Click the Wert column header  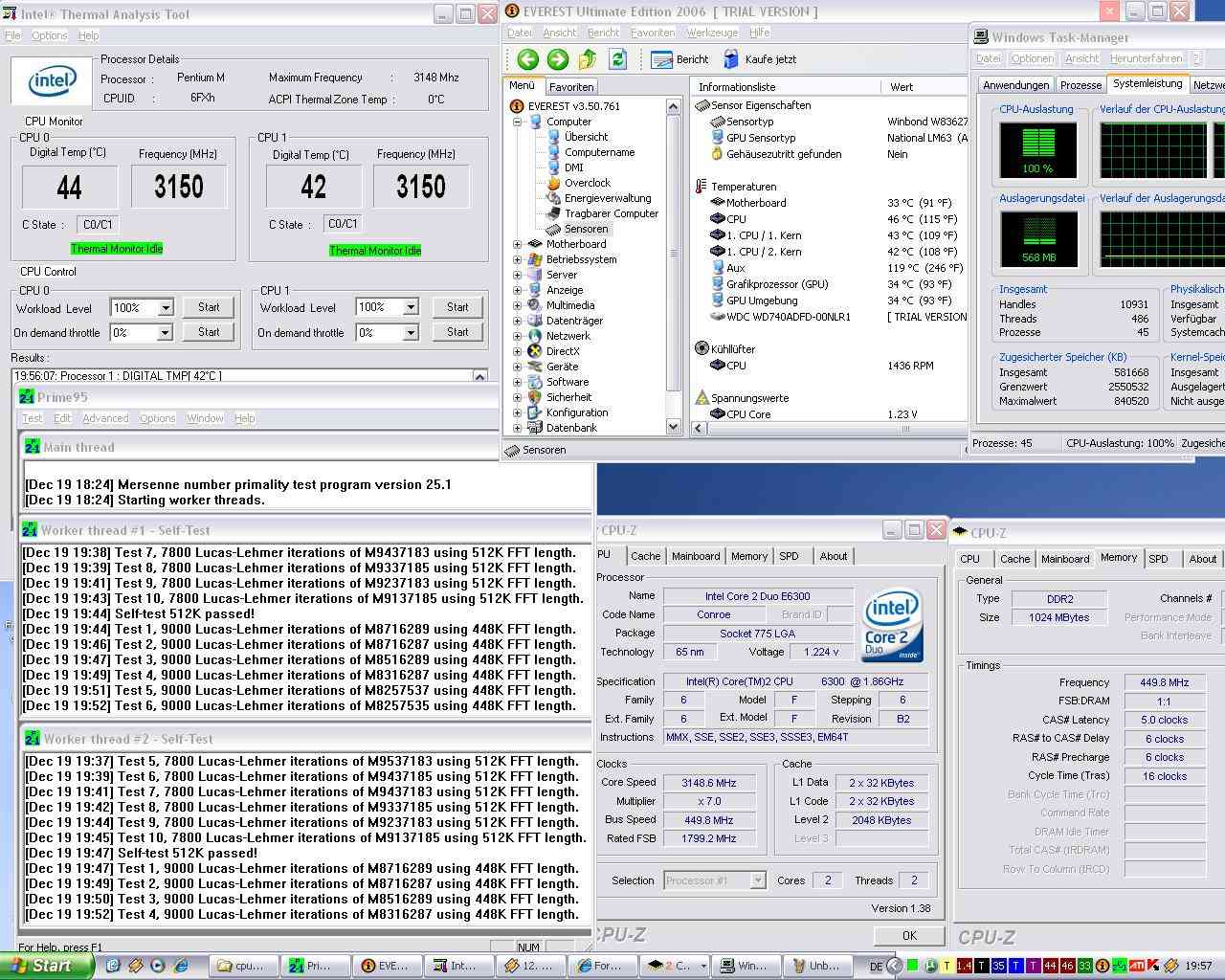coord(924,86)
